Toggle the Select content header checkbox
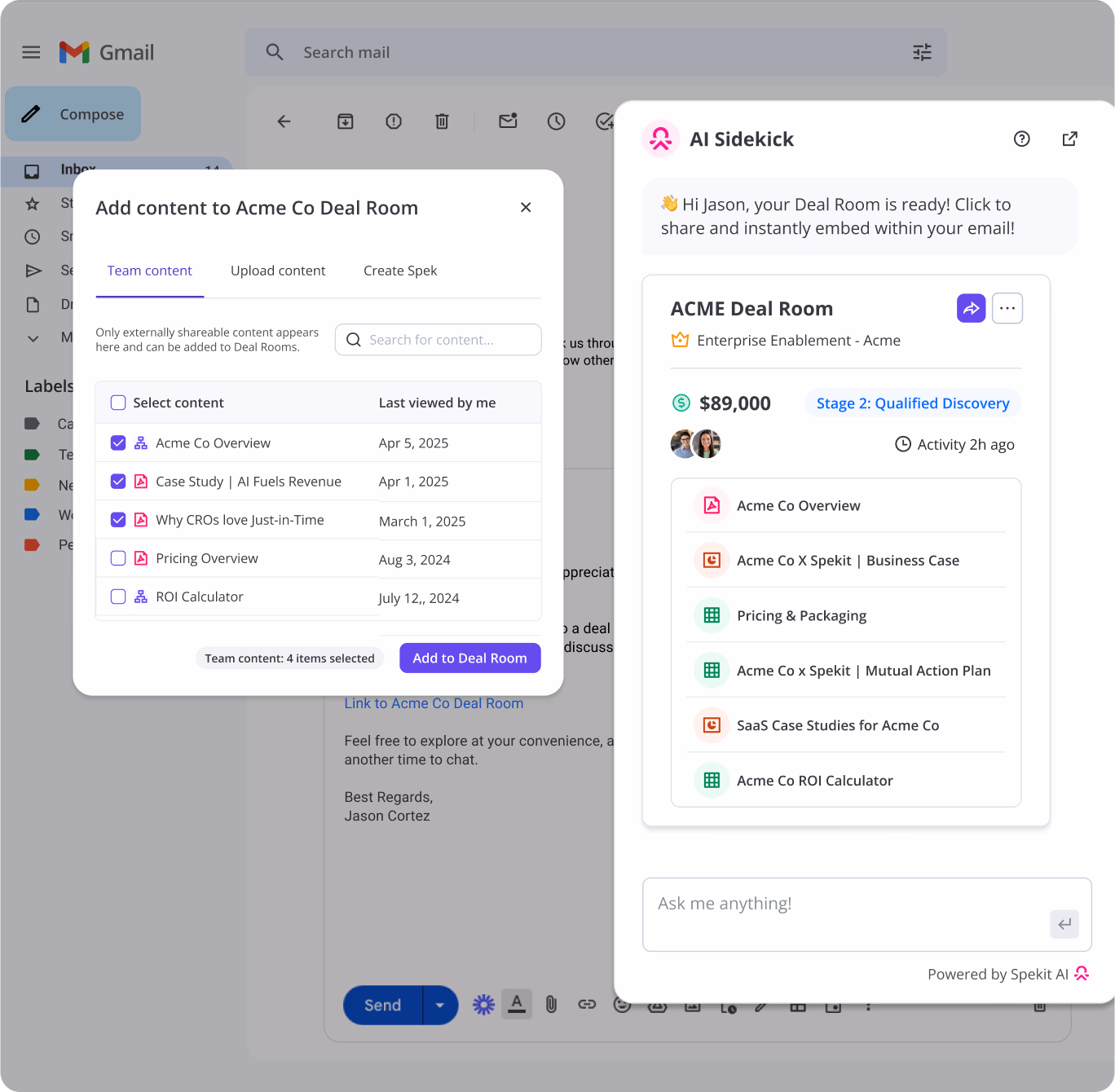The width and height of the screenshot is (1115, 1092). pyautogui.click(x=118, y=403)
